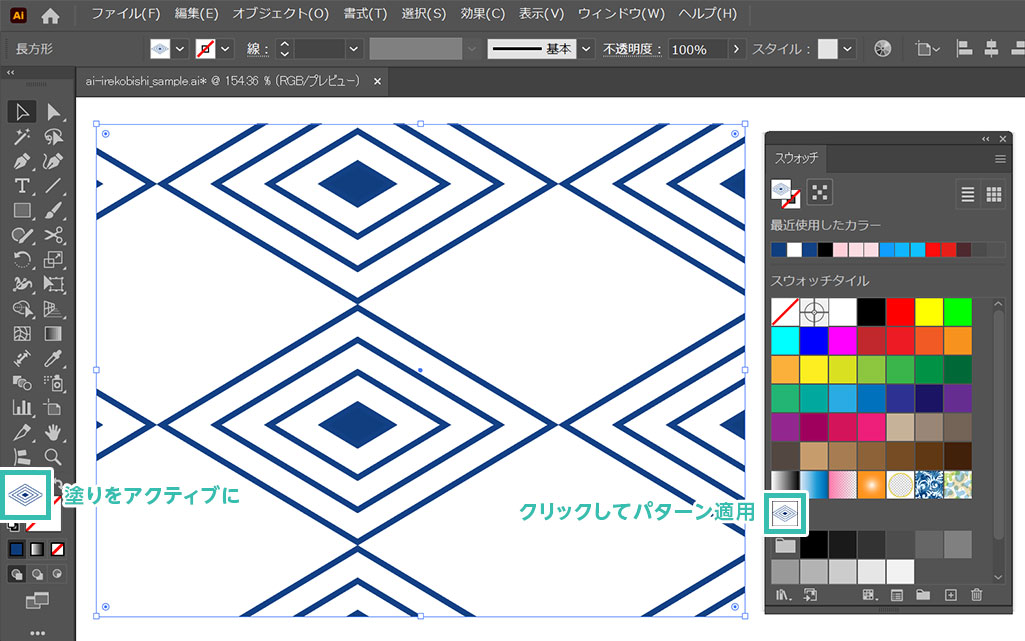This screenshot has width=1025, height=641.
Task: Delete swatch with the trash icon
Action: tap(976, 595)
